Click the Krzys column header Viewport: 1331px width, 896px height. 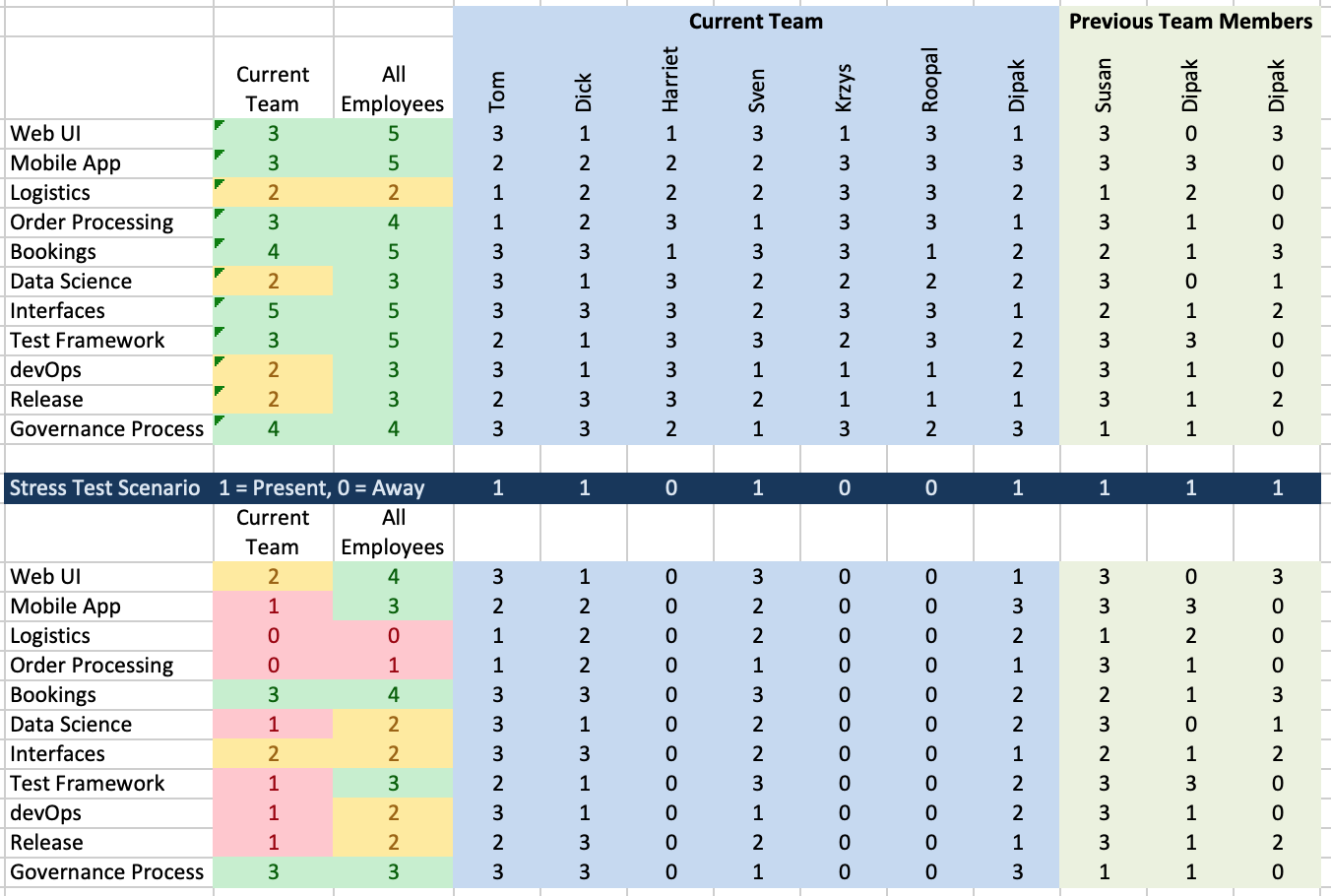(x=844, y=87)
